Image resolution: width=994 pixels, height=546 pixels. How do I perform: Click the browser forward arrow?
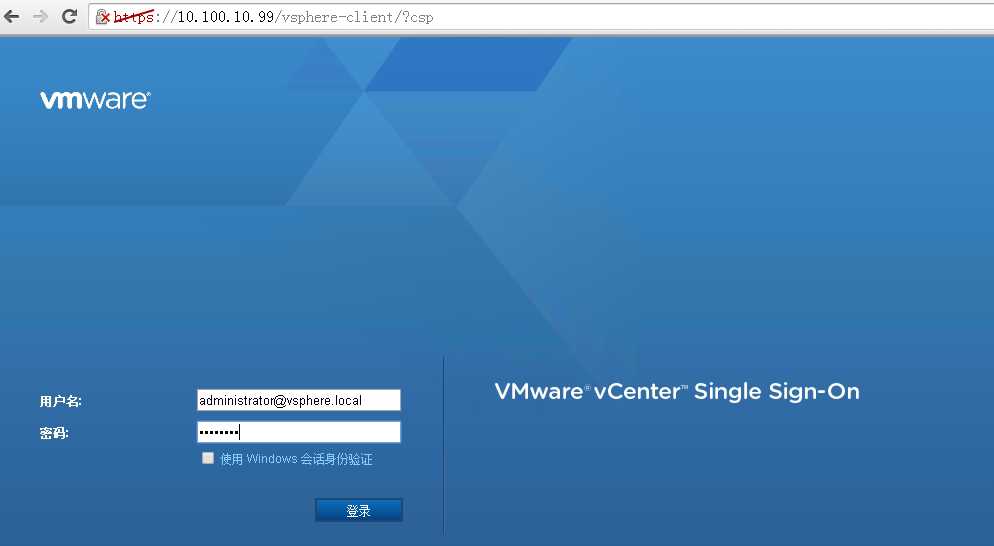[41, 16]
